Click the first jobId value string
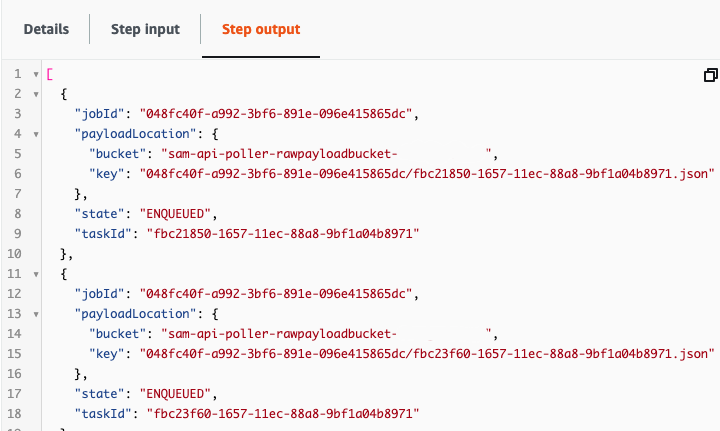720x431 pixels. (276, 113)
